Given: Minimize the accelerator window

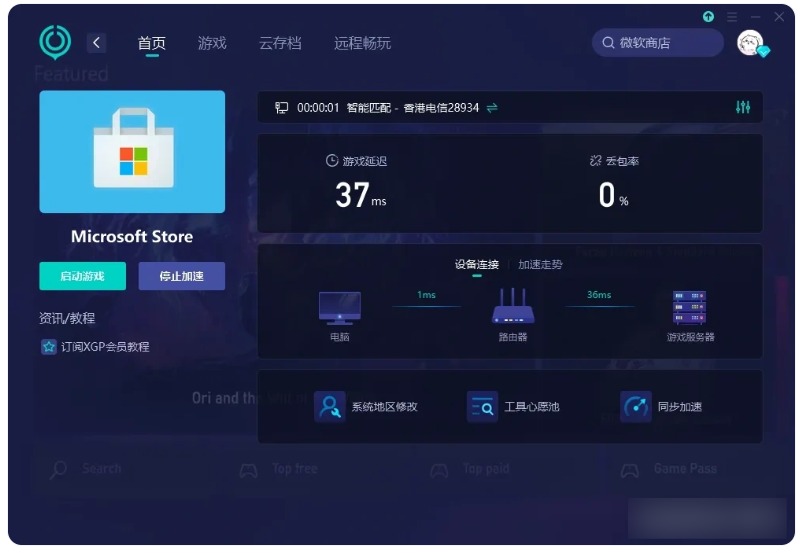Looking at the screenshot, I should [755, 17].
